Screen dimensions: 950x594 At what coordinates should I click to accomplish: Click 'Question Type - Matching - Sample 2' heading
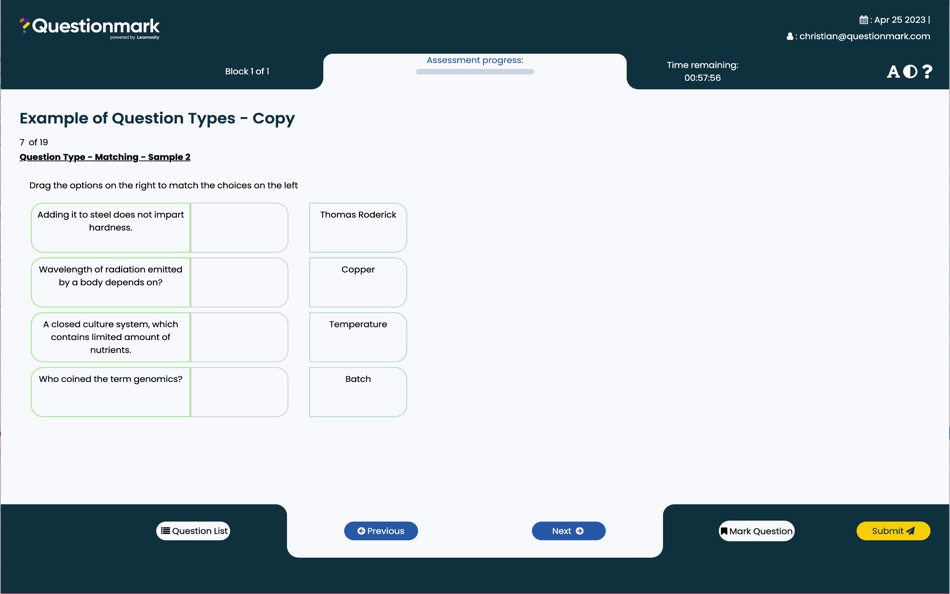point(105,157)
